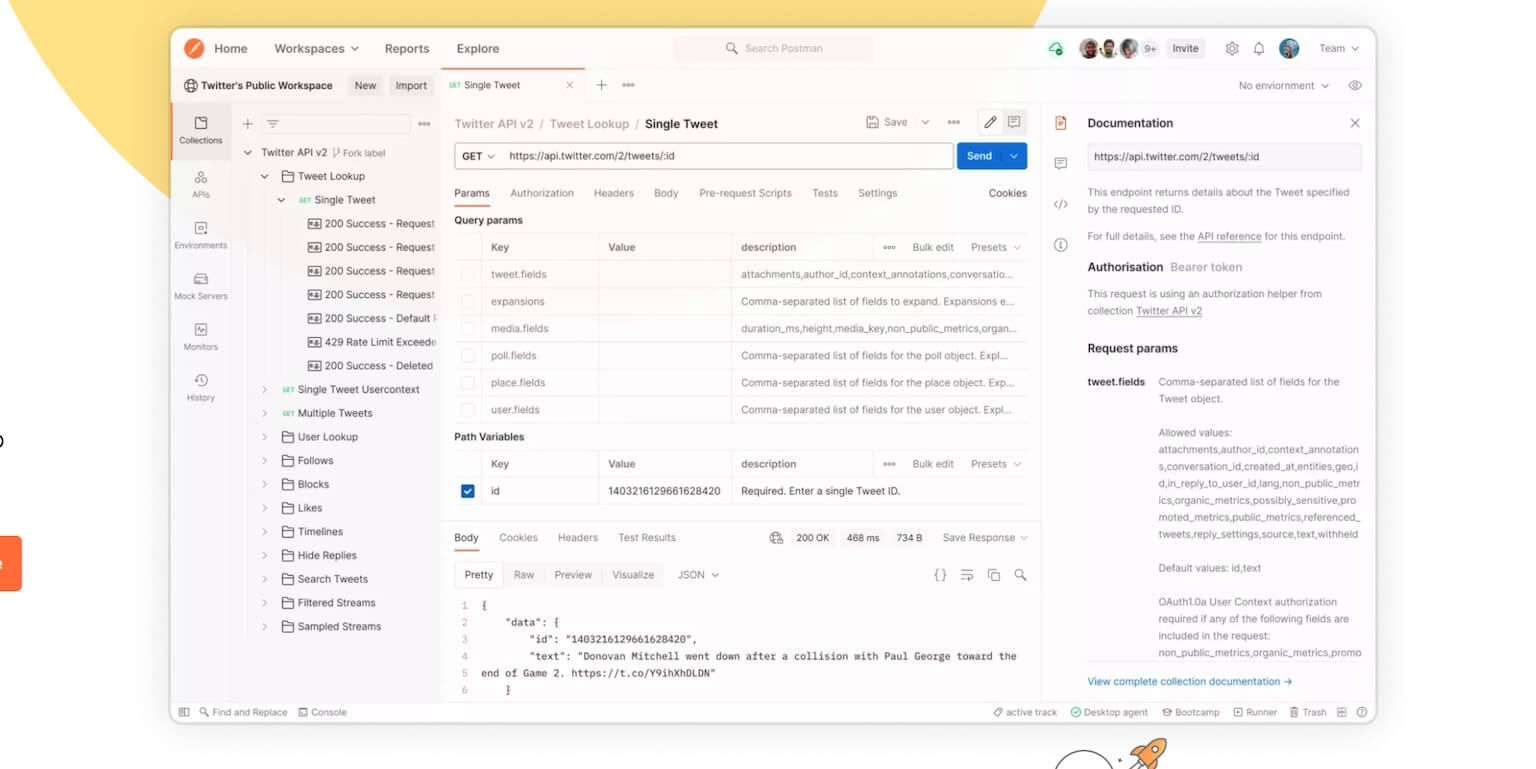Open the Mock Servers sidebar panel
This screenshot has width=1536, height=769.
click(201, 286)
